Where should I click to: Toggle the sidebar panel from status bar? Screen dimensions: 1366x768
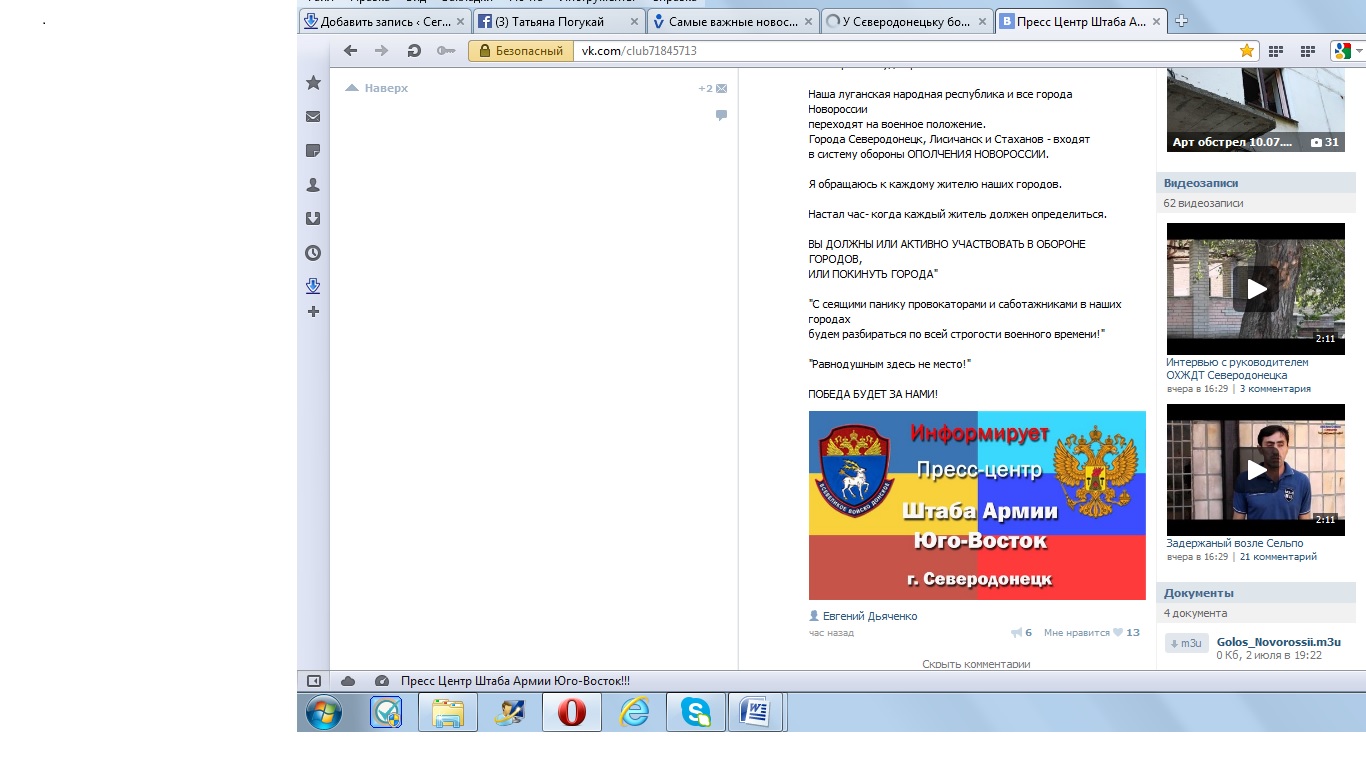(x=313, y=681)
